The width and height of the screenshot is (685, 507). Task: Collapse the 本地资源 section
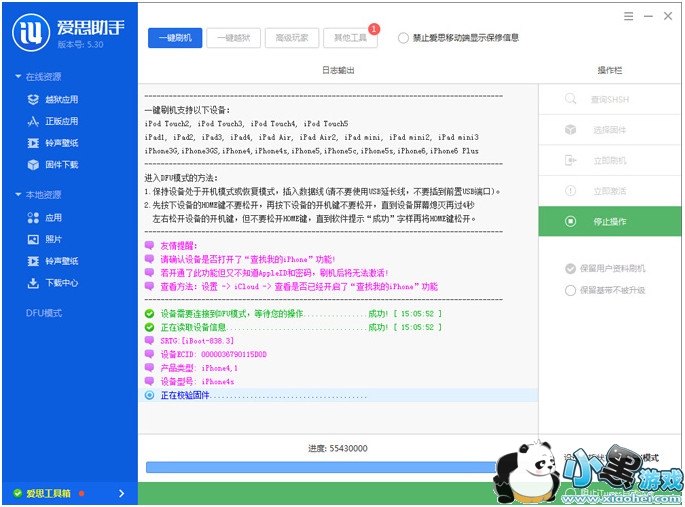point(18,194)
